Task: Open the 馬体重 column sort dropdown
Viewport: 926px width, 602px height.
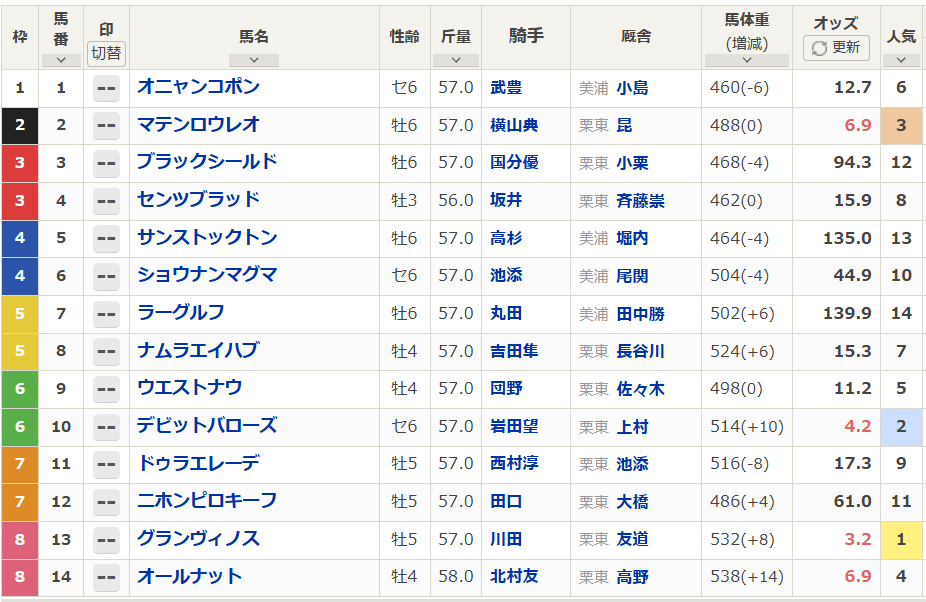Action: tap(745, 59)
